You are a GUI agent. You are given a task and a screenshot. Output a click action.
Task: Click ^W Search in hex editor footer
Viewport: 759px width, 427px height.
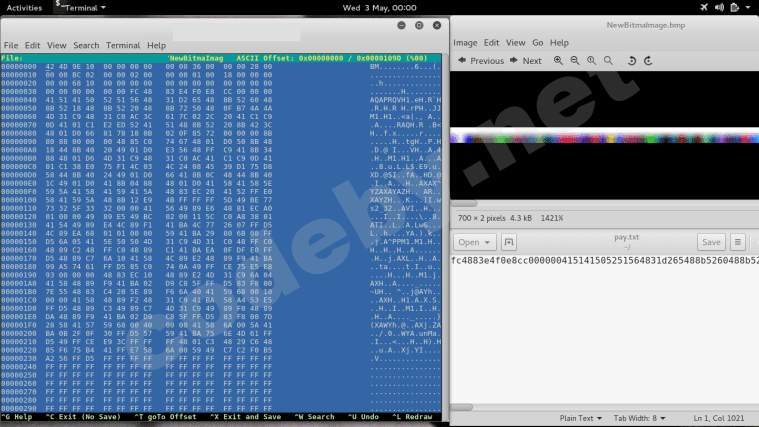click(314, 416)
